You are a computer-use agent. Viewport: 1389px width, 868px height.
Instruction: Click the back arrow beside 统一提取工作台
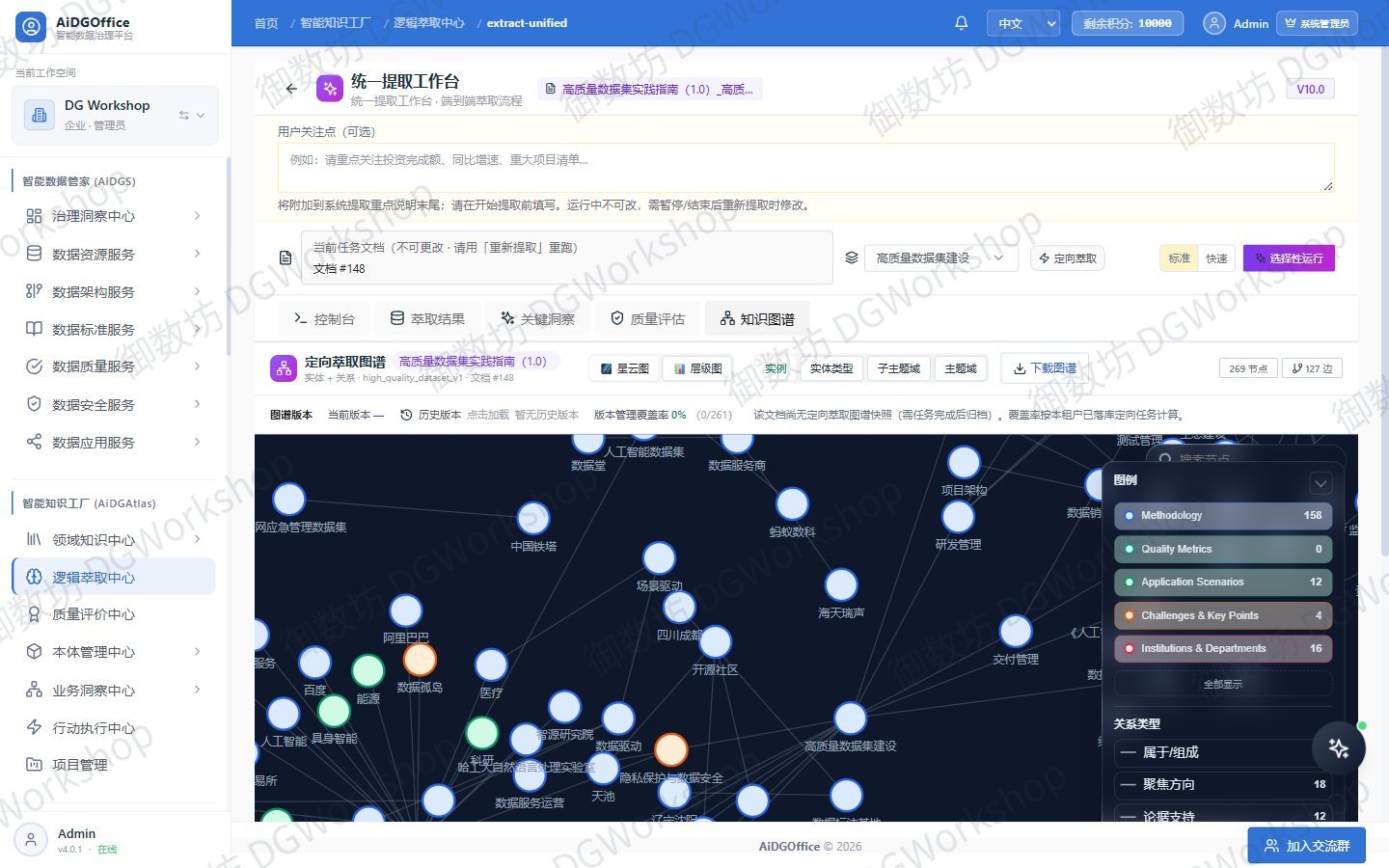tap(291, 89)
